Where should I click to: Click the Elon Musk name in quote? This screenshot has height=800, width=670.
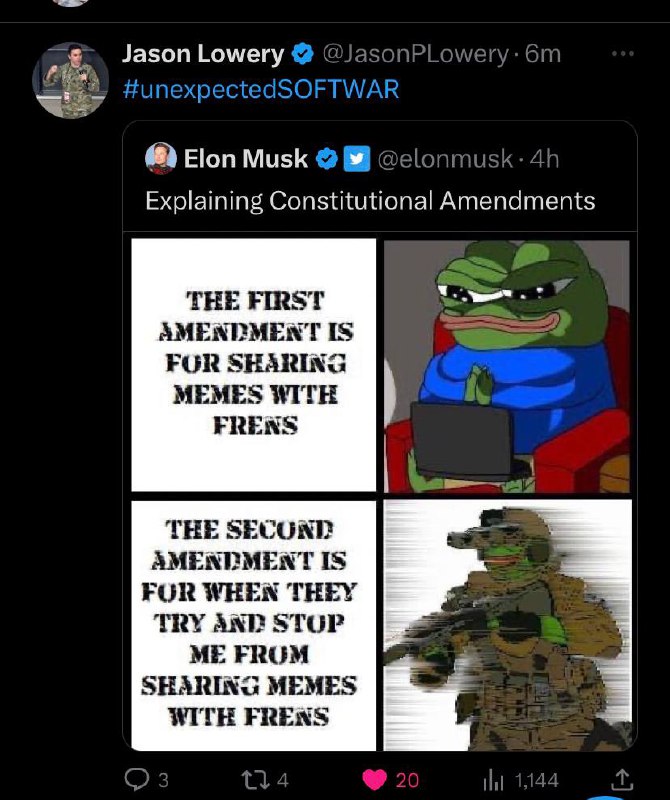point(246,159)
